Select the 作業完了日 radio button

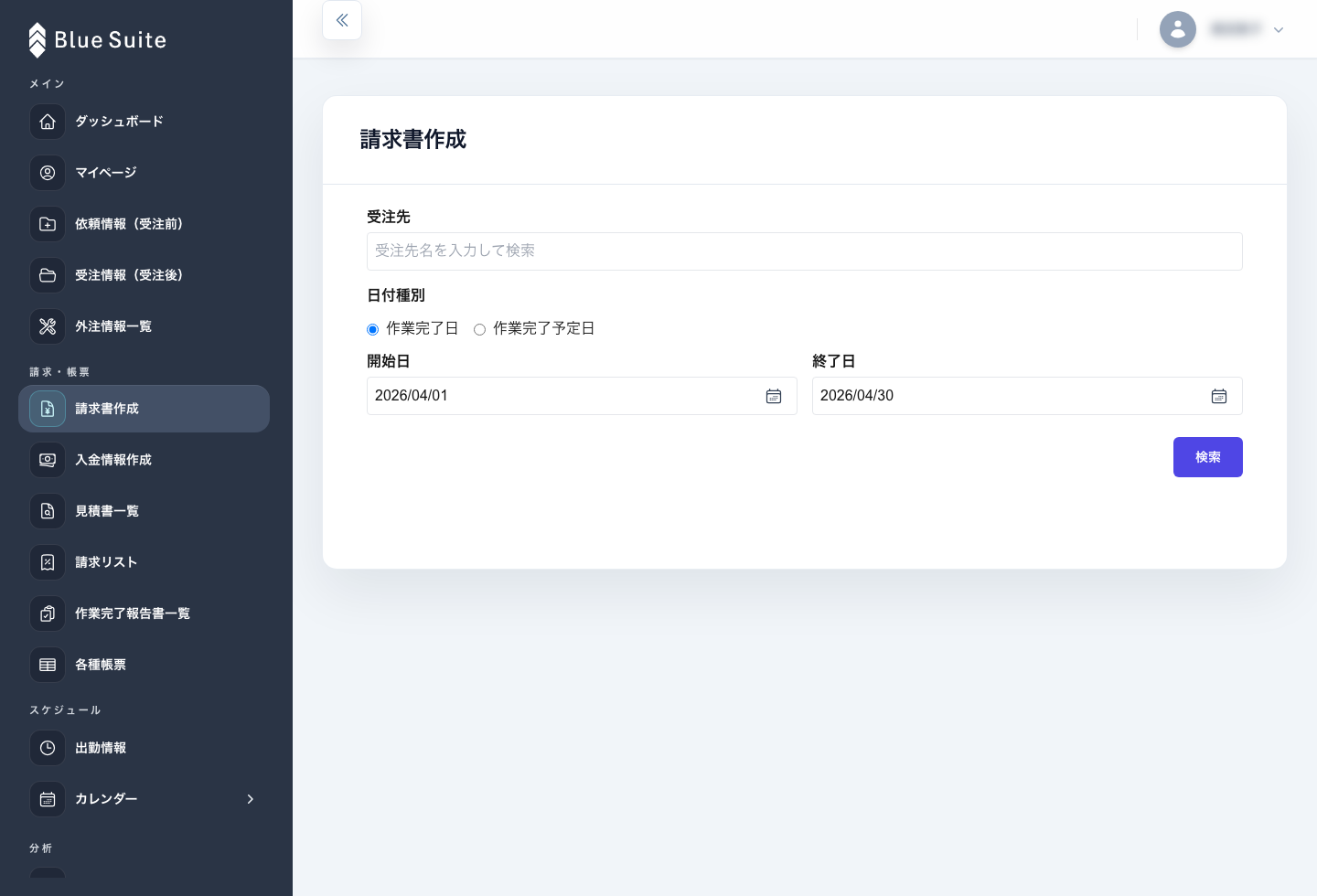(372, 329)
